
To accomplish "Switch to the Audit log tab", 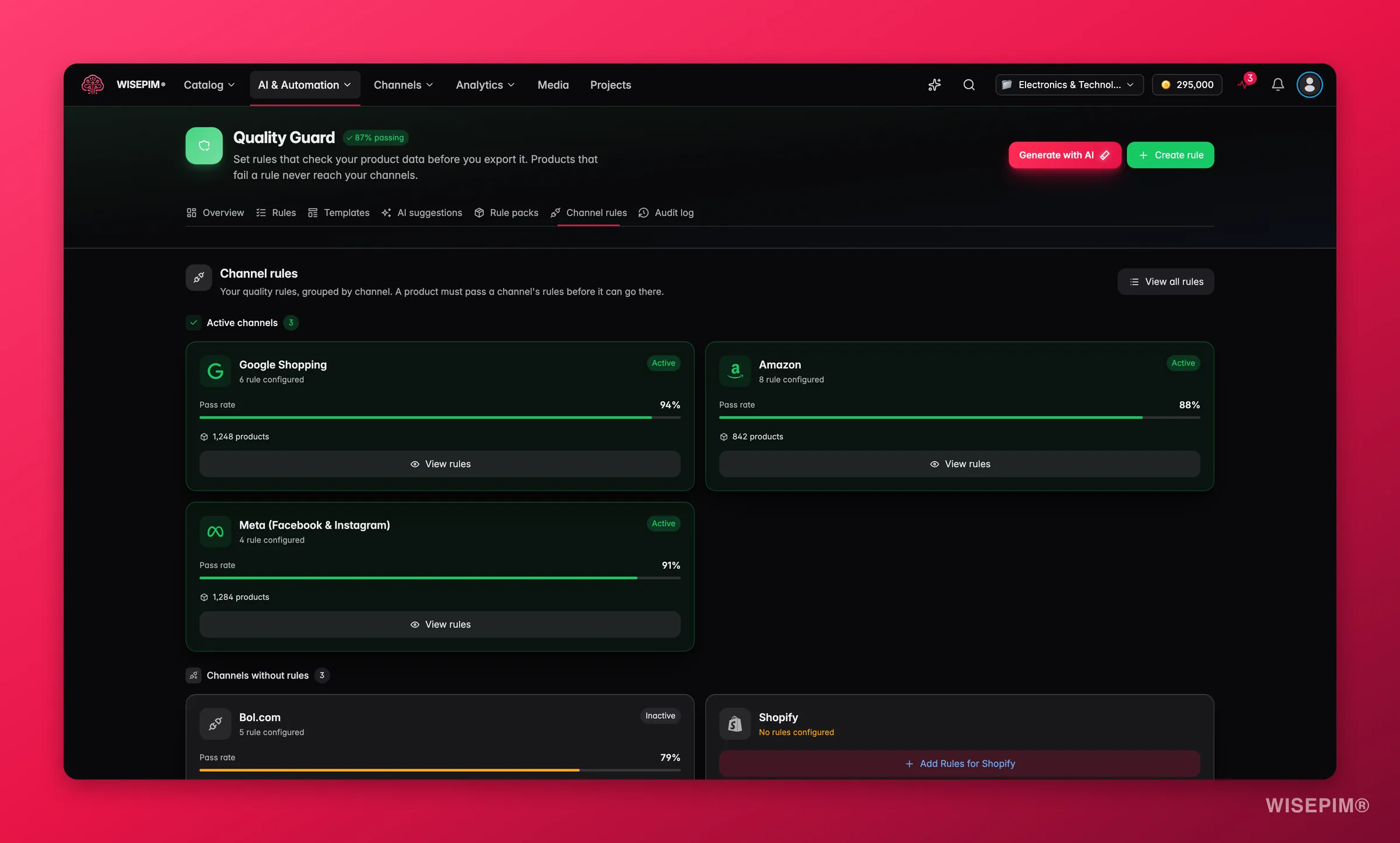I will (x=666, y=213).
